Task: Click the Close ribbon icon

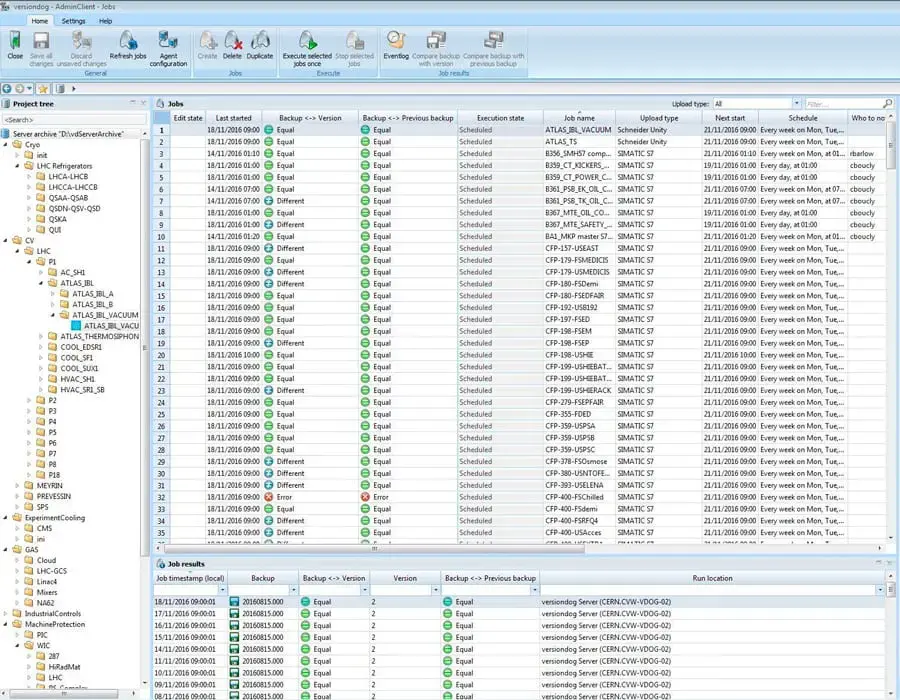Action: [15, 41]
